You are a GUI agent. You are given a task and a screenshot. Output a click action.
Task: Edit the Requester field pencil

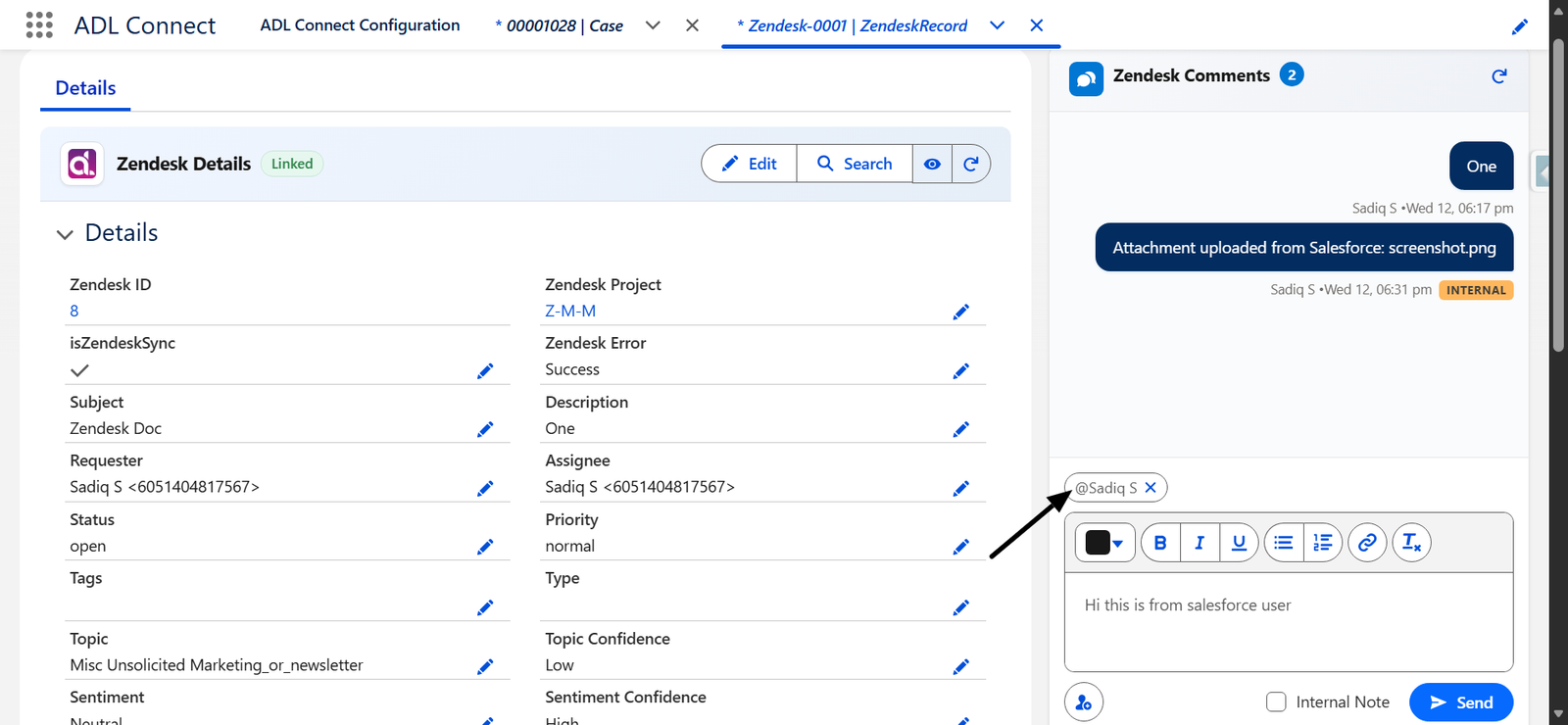click(x=485, y=489)
